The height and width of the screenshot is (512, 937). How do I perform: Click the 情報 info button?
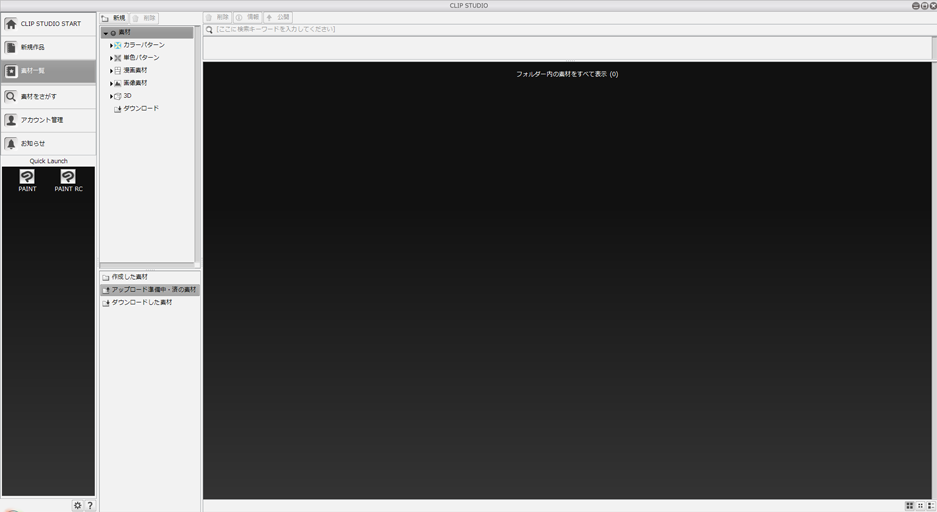(x=247, y=17)
